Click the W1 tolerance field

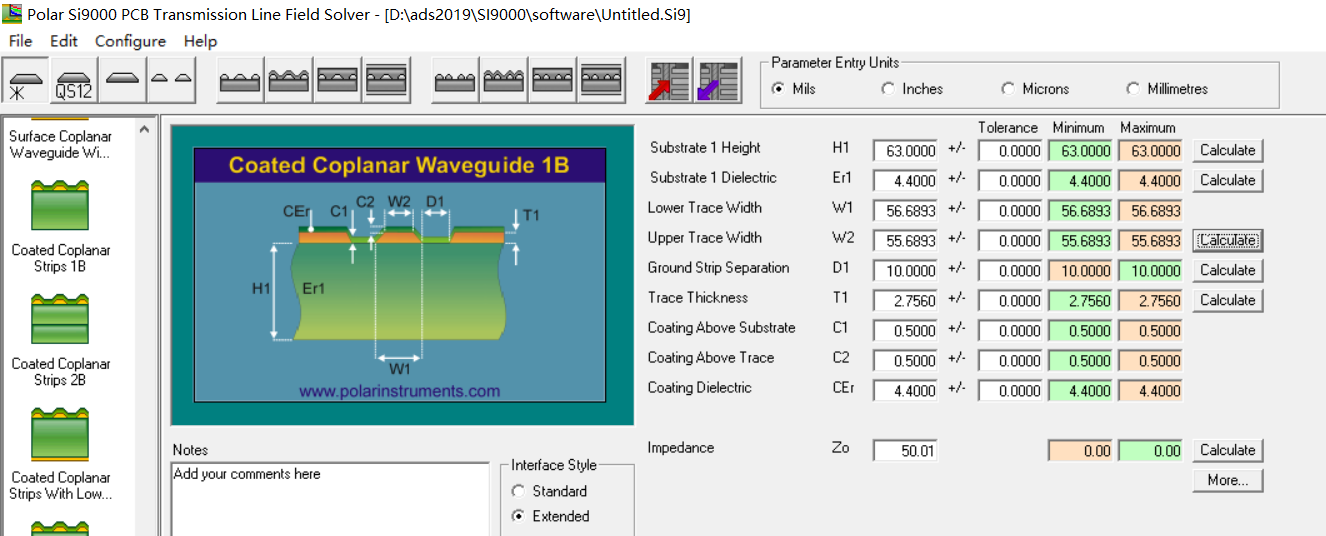click(1011, 211)
